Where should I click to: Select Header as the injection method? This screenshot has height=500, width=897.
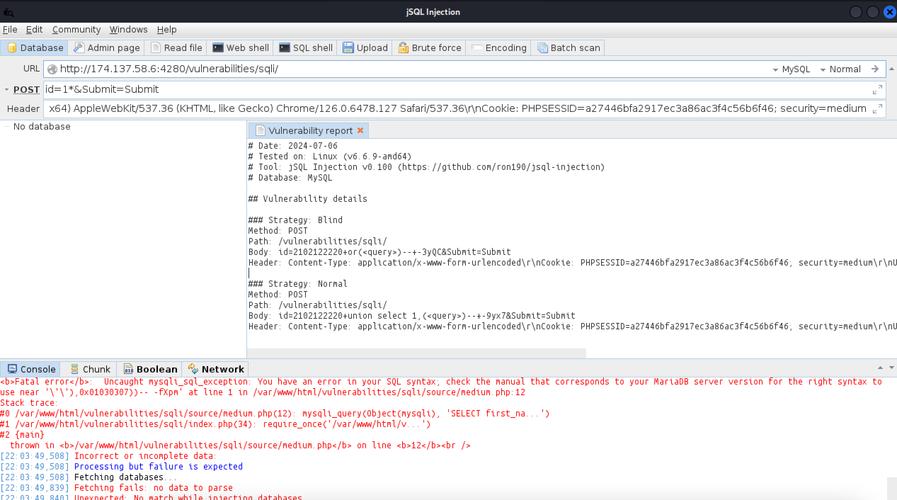click(x=23, y=108)
